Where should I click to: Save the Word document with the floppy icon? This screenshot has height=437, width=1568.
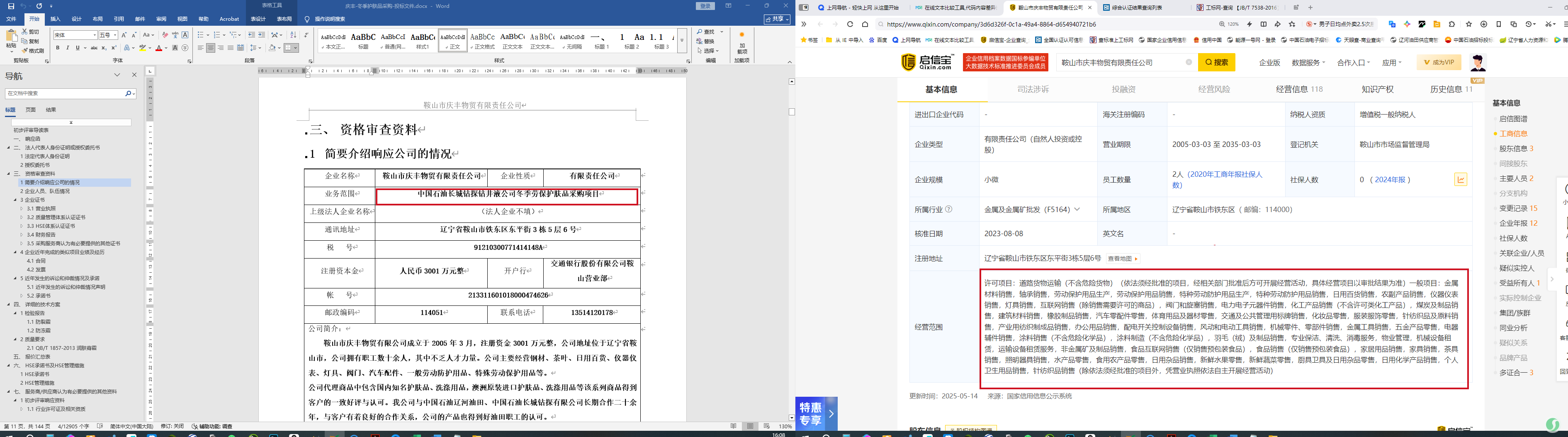[11, 6]
